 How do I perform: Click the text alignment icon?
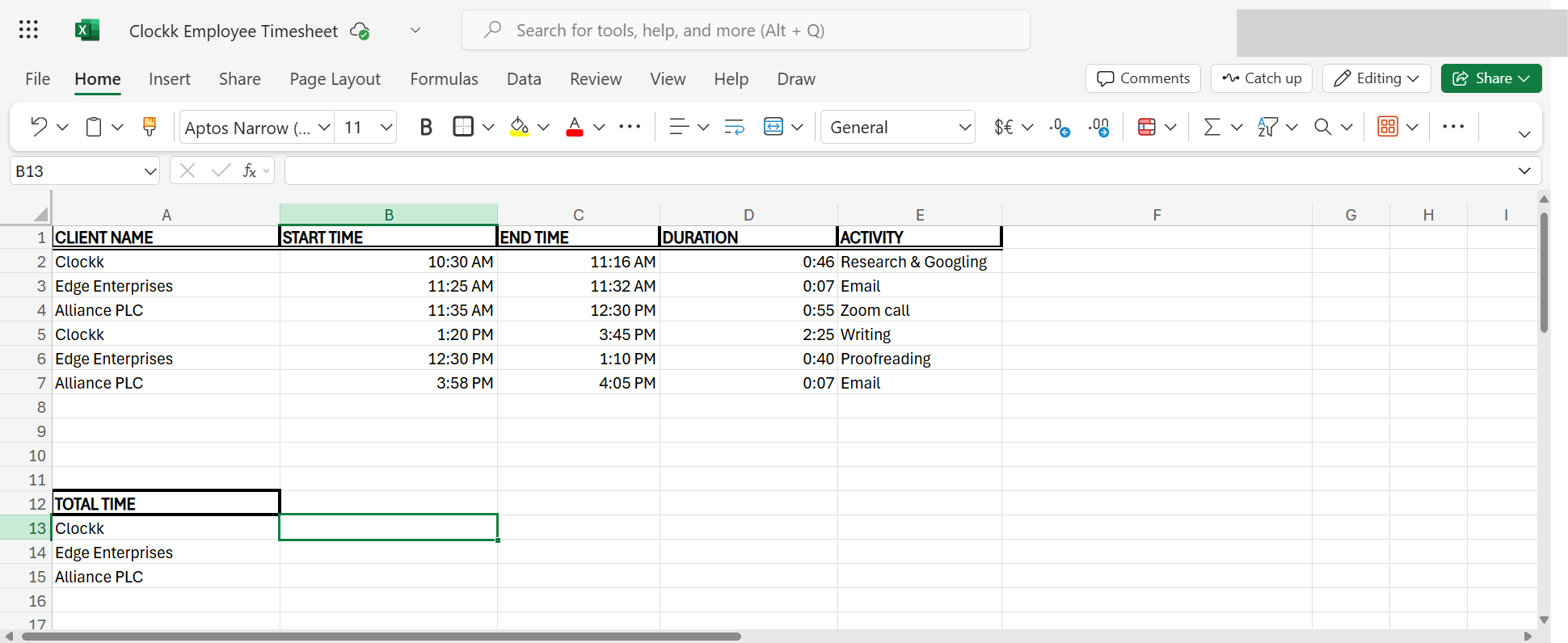679,127
